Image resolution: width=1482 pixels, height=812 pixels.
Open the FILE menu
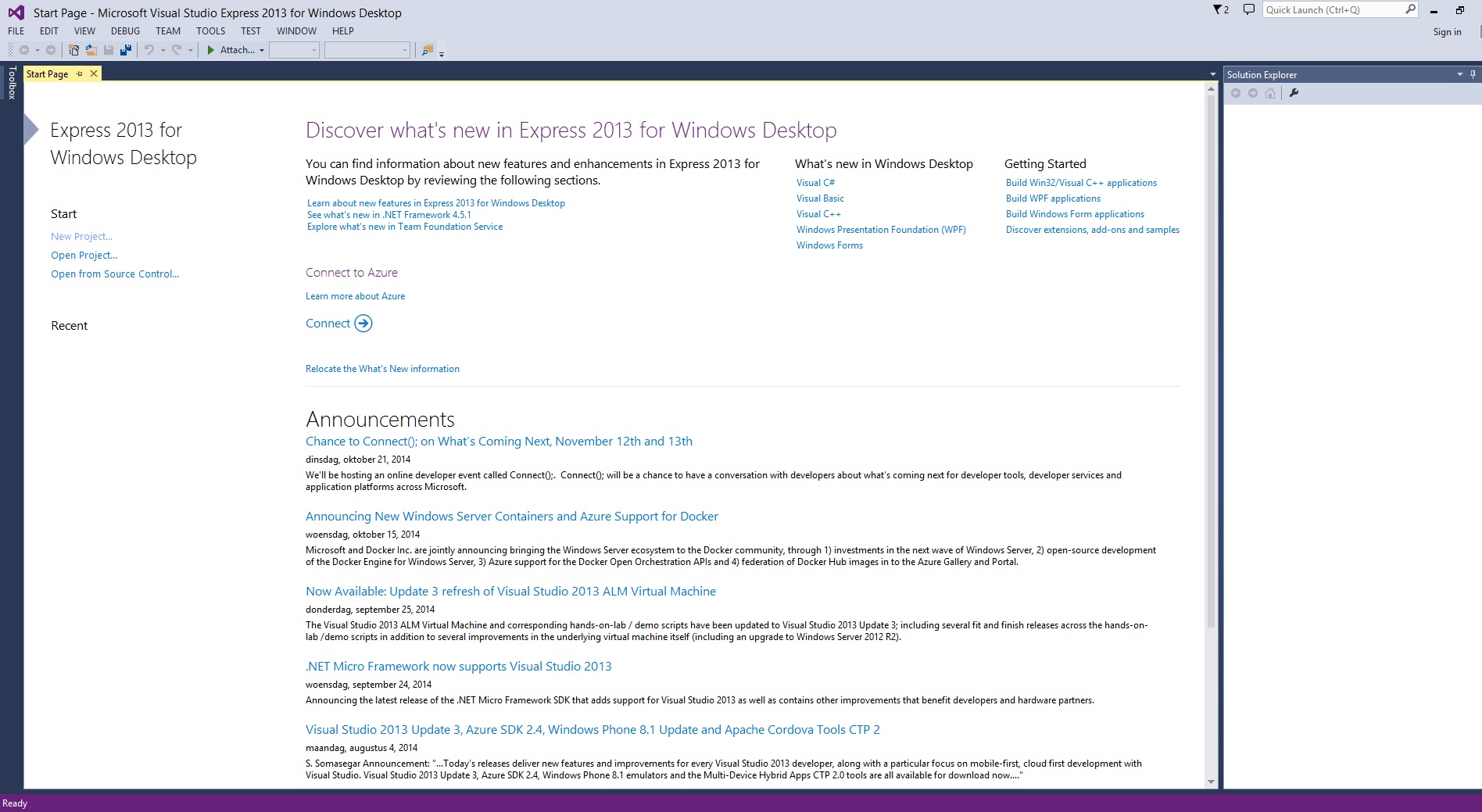pos(16,31)
